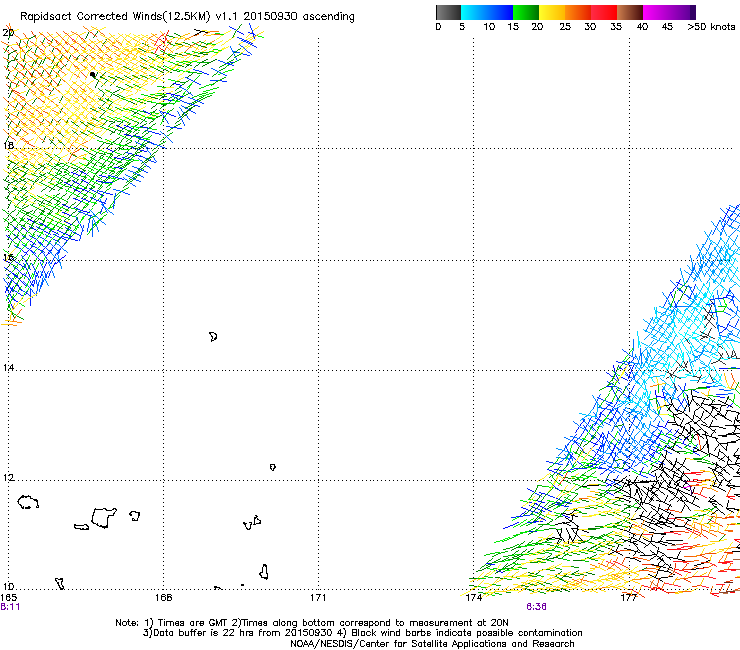Viewport: 740px width, 650px height.
Task: Click the cyan 5-10 knots legend swatch
Action: click(x=474, y=12)
